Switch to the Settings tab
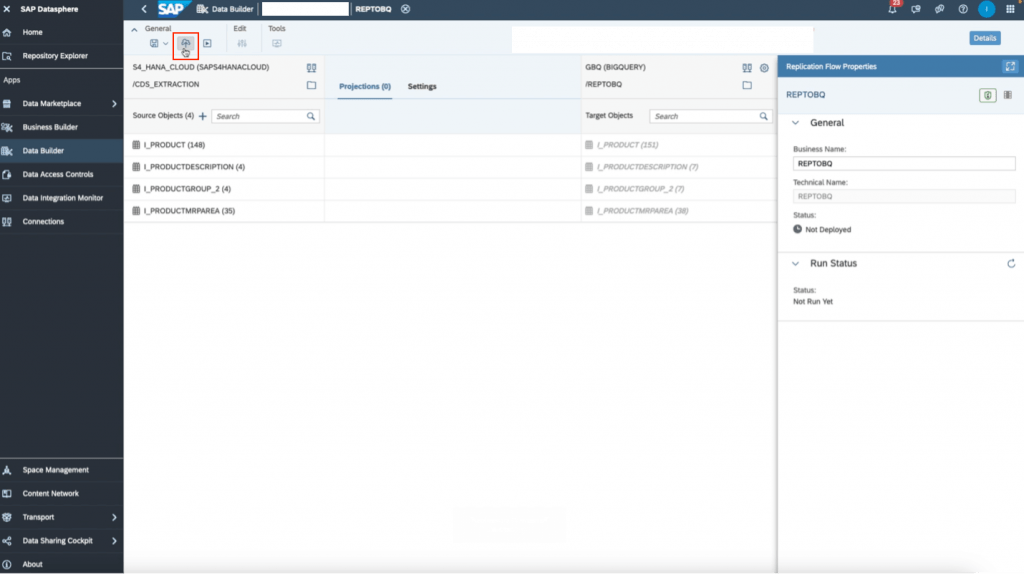Screen dimensions: 1024x575 click(422, 86)
